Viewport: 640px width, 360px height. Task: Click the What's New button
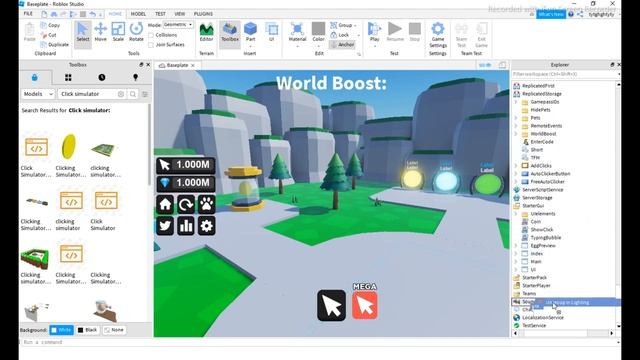(551, 14)
